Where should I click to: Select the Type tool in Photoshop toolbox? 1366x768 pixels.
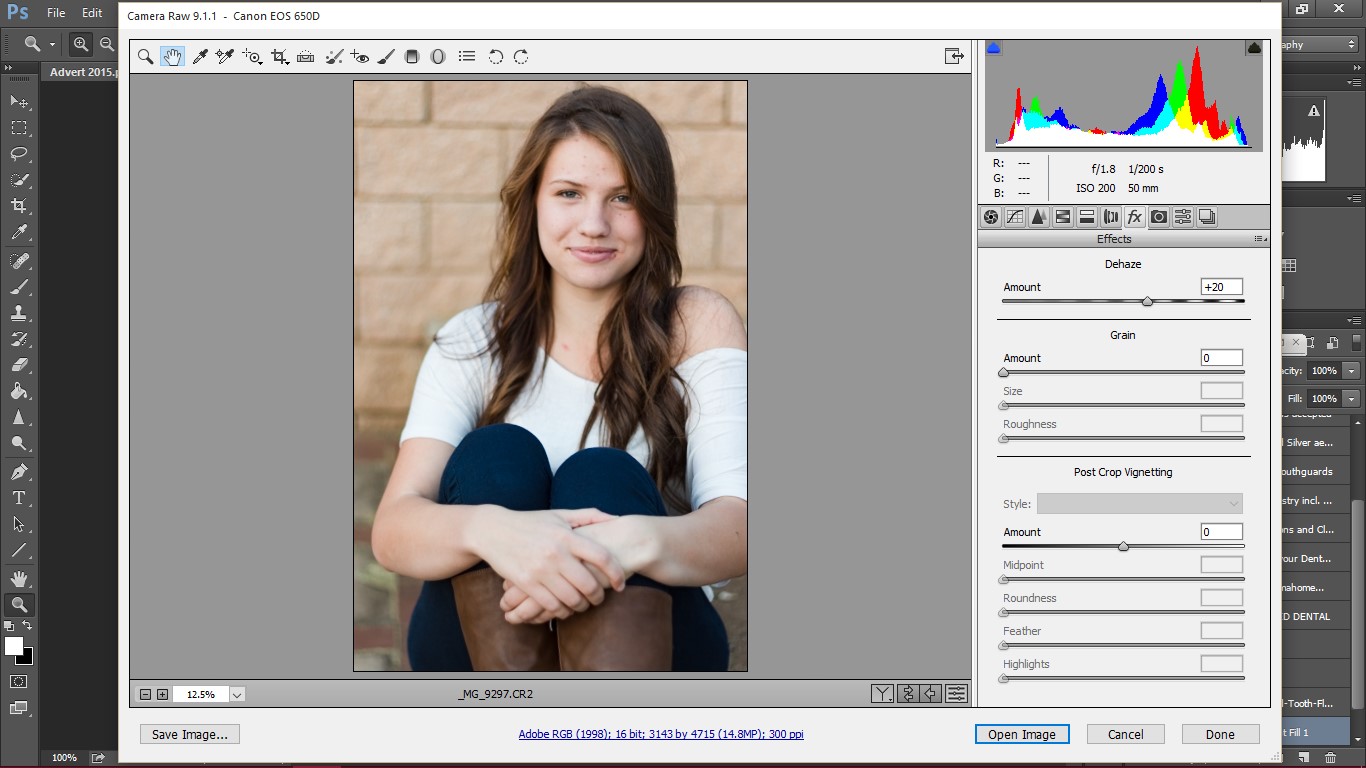click(19, 498)
